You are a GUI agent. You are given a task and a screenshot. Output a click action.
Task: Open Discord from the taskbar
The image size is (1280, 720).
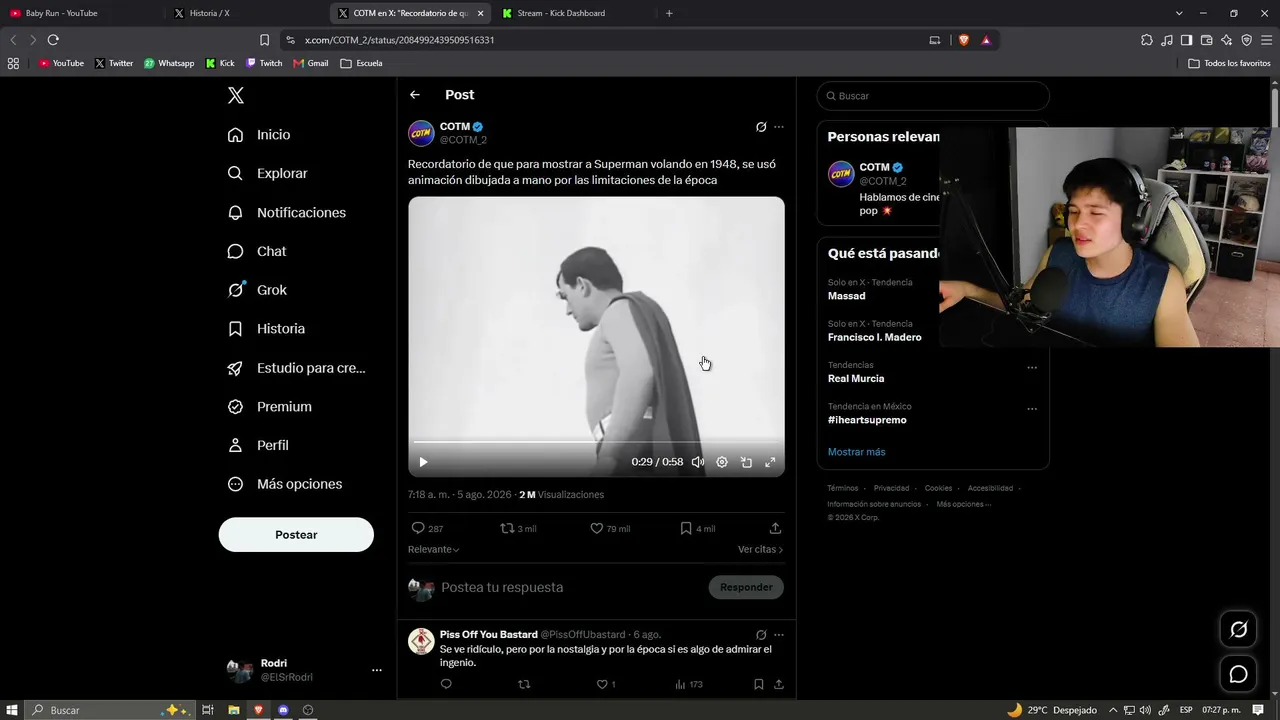(283, 710)
